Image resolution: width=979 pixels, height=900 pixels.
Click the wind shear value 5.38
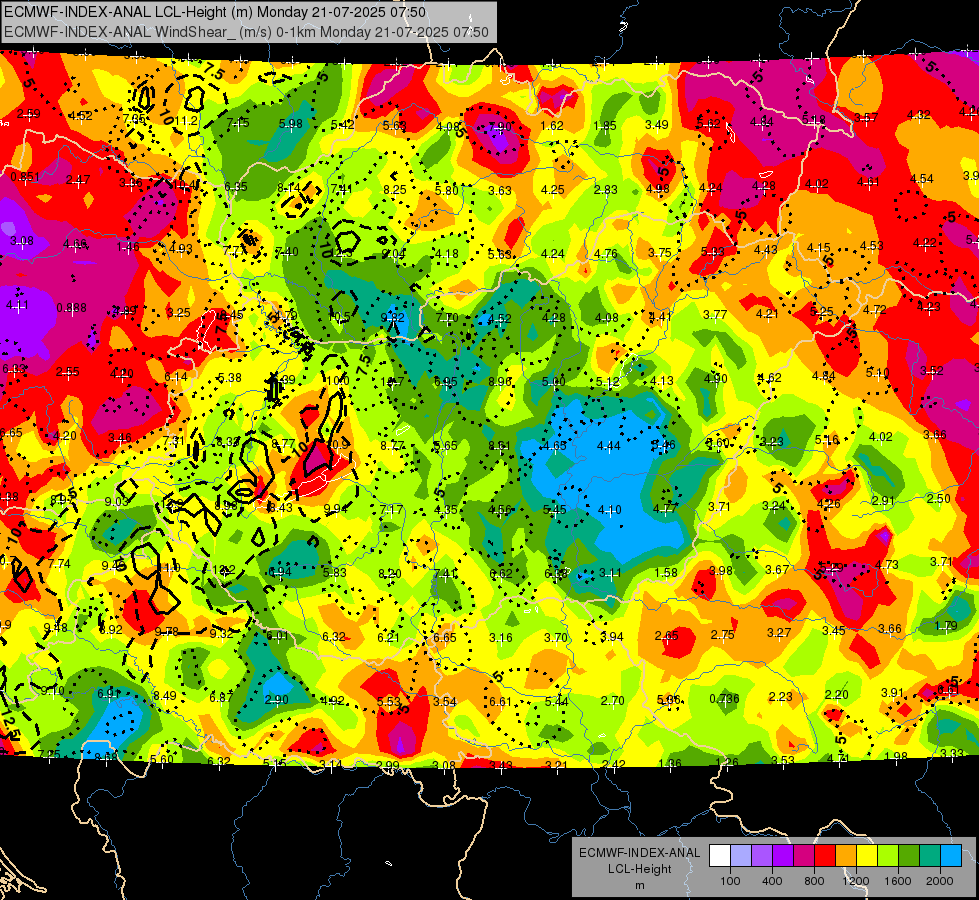click(229, 377)
